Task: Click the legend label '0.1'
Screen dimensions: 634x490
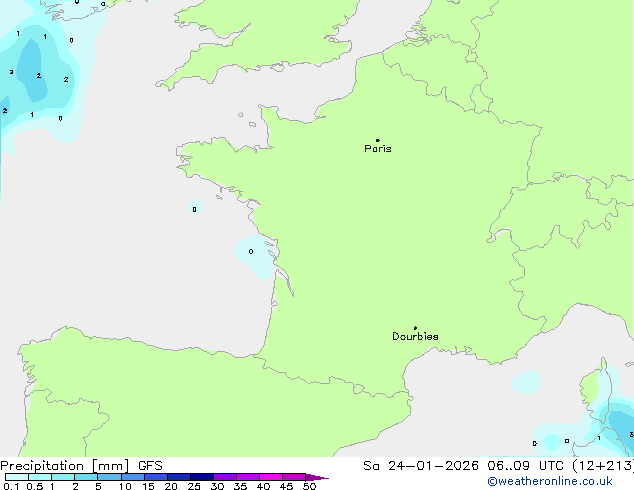Action: point(11,486)
